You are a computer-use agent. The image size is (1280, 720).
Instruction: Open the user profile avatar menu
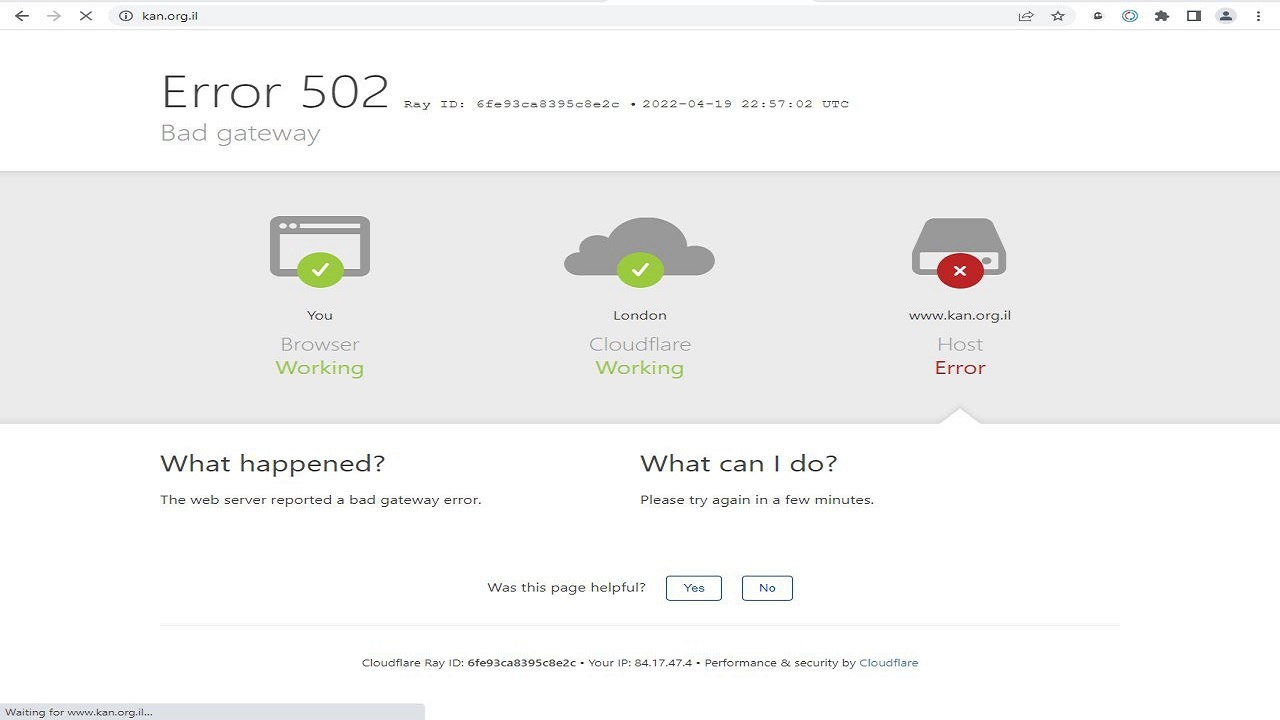[x=1226, y=16]
